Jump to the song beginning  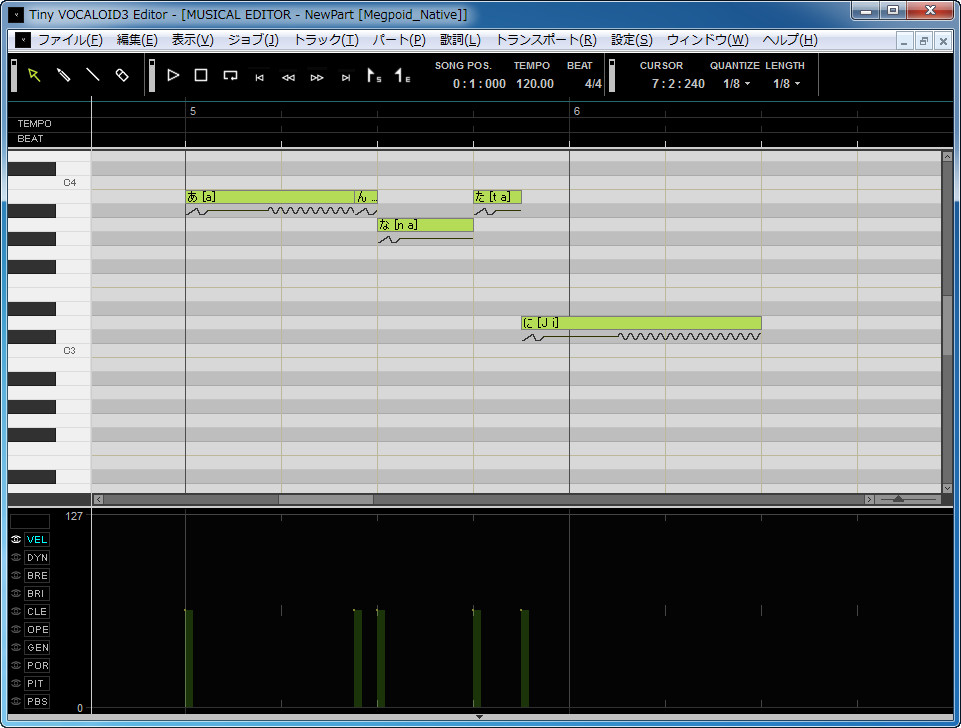pos(259,78)
